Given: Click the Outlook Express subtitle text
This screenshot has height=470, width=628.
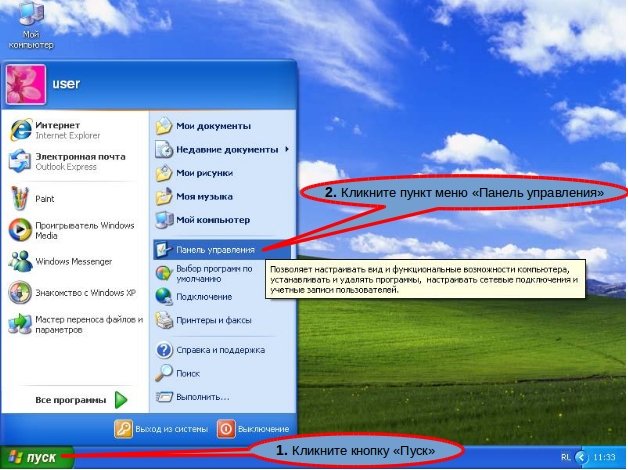Looking at the screenshot, I should click(66, 167).
